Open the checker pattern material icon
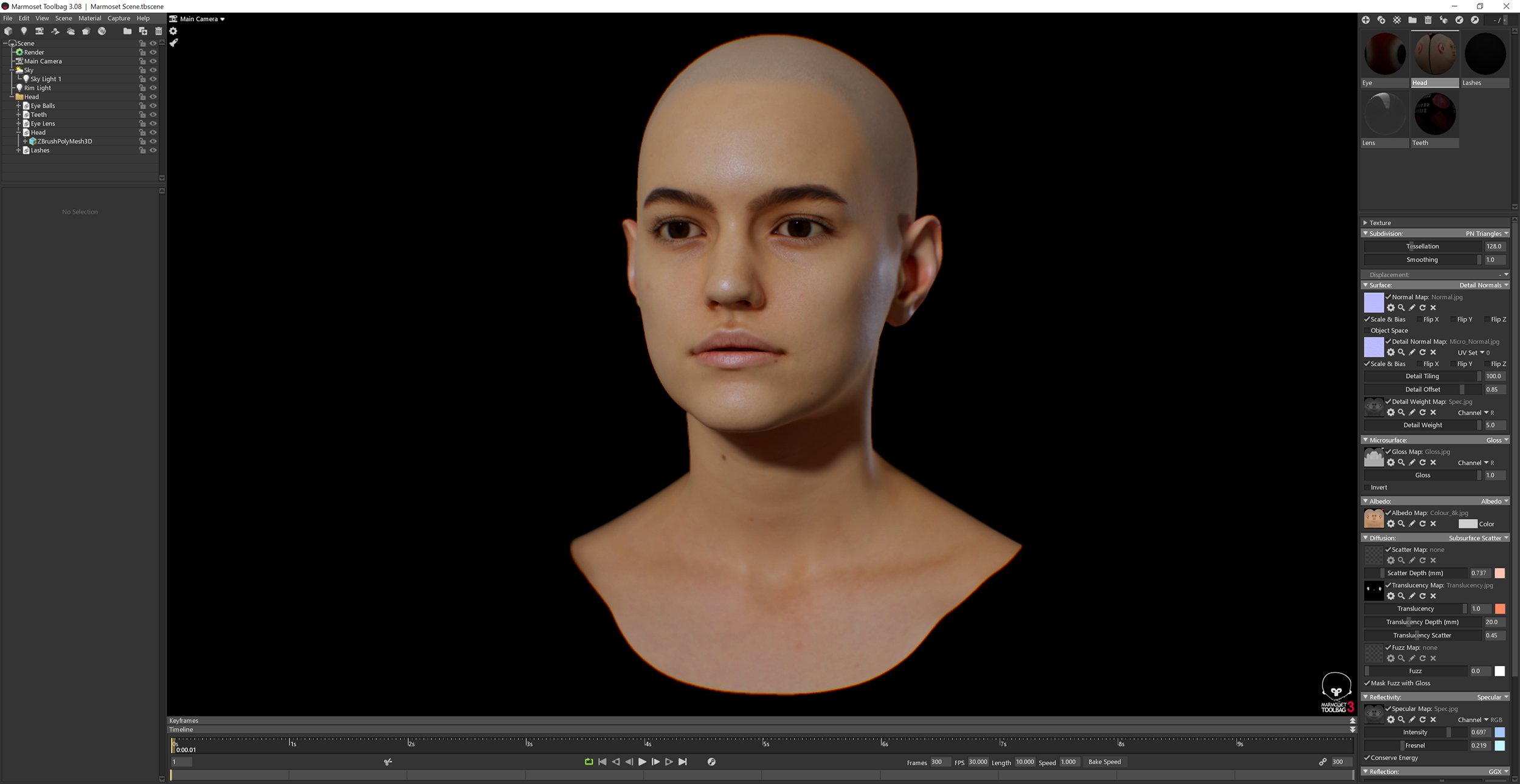The width and height of the screenshot is (1520, 784). (1397, 20)
